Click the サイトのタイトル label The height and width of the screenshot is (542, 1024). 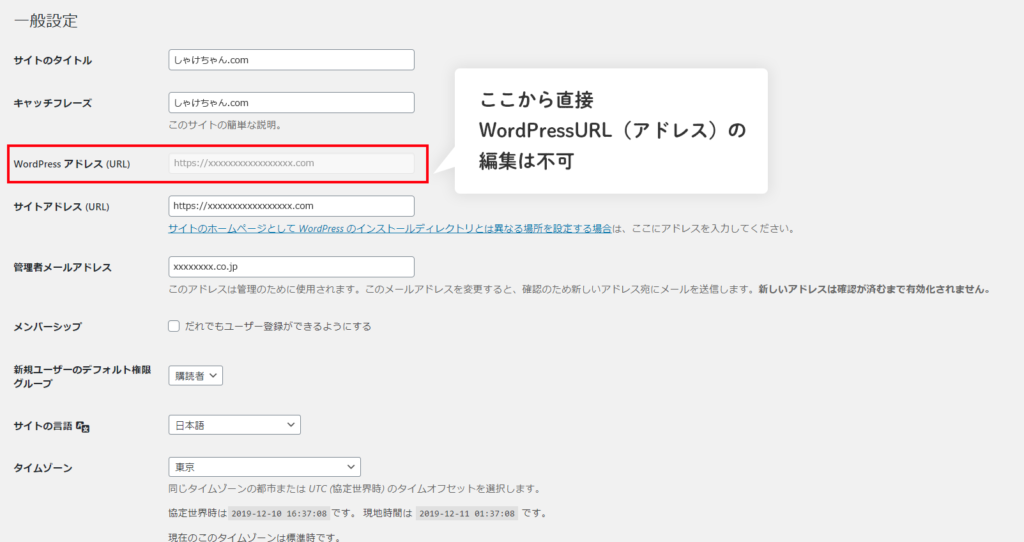tap(52, 61)
